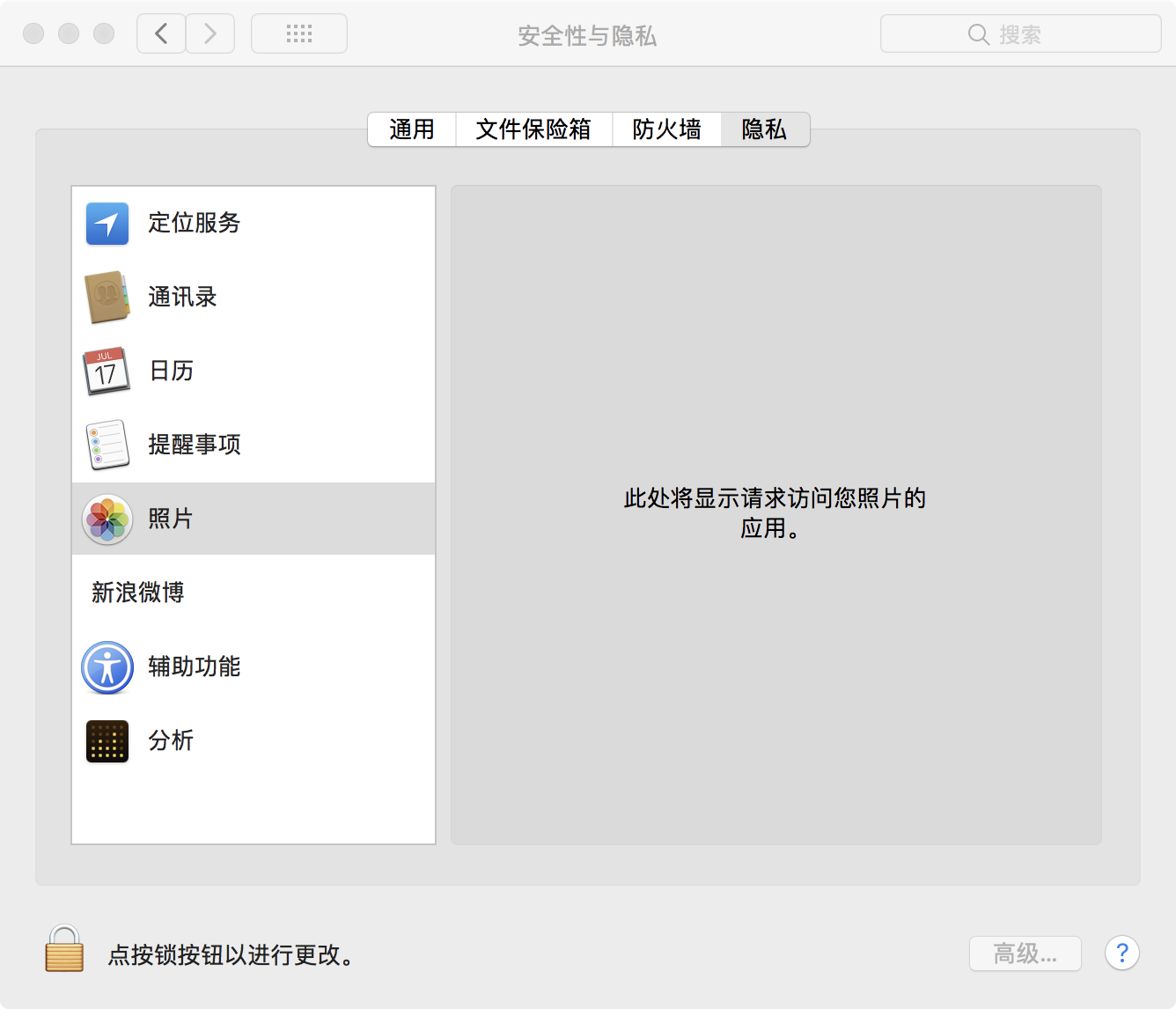Image resolution: width=1176 pixels, height=1009 pixels.
Task: Click the 辅助功能 accessibility icon
Action: [x=107, y=667]
